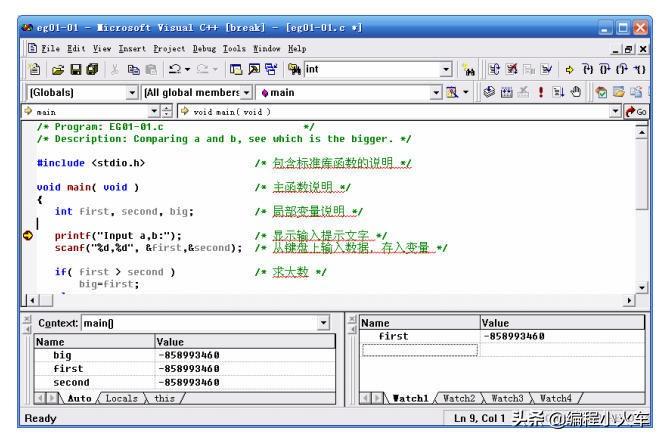The image size is (662, 440).
Task: Click the WizardBar actions wand icon
Action: pyautogui.click(x=452, y=92)
